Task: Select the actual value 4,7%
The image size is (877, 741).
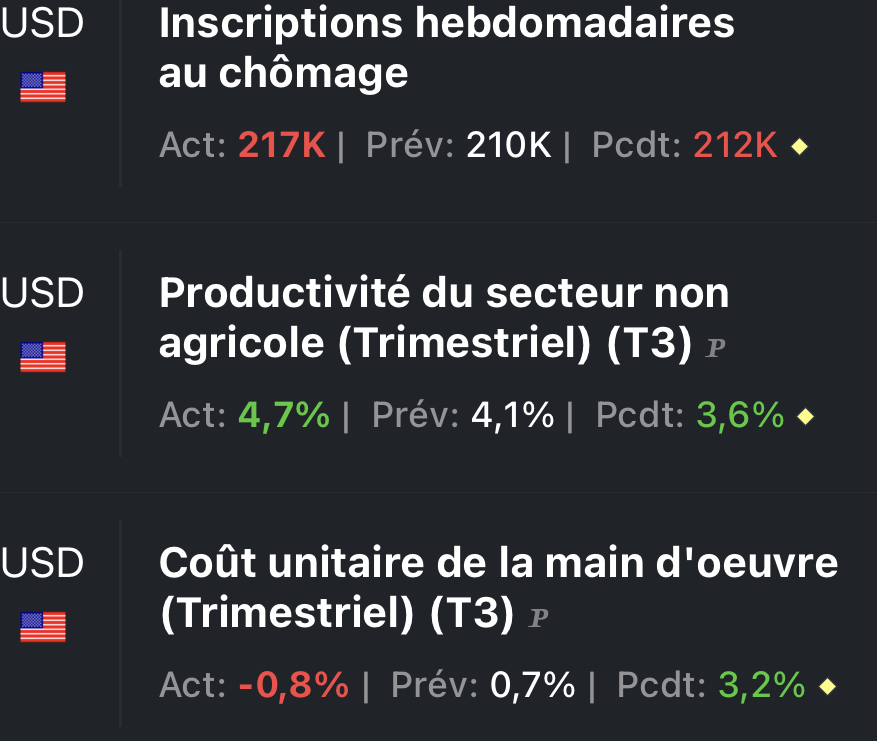Action: 284,416
